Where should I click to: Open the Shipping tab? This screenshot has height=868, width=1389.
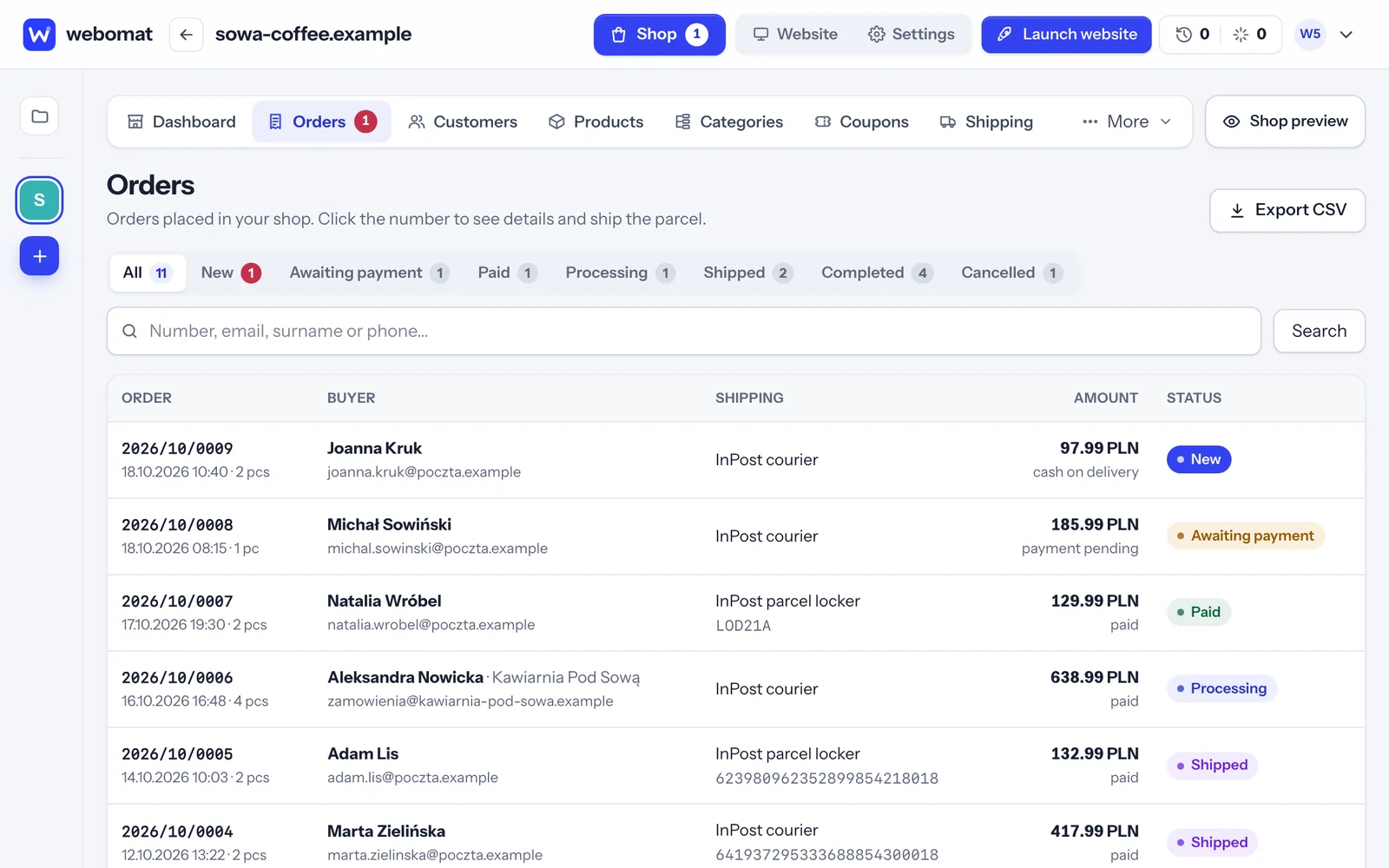pos(987,122)
